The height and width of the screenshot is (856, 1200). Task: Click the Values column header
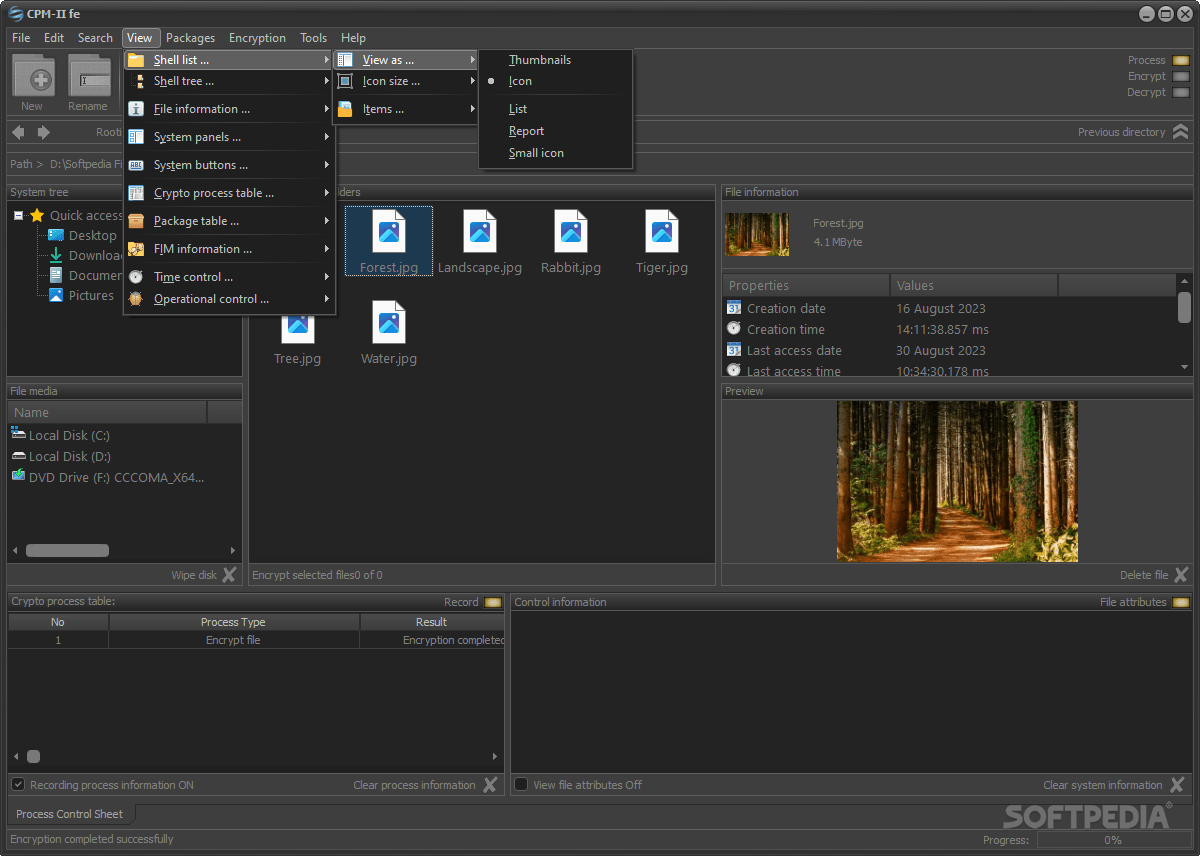(974, 286)
